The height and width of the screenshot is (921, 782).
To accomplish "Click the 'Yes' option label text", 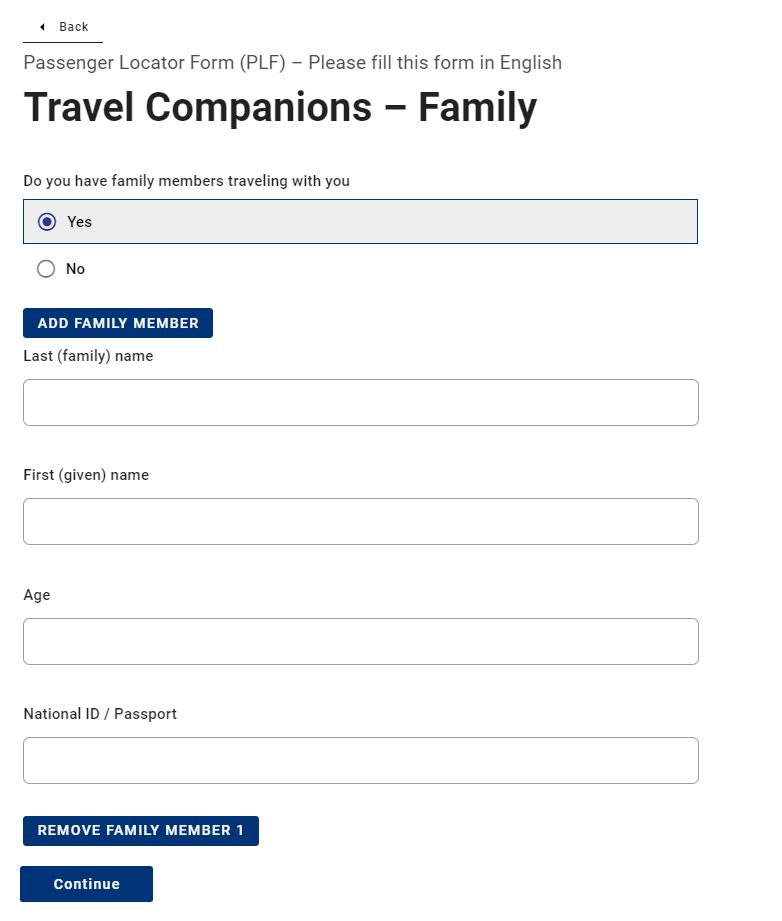I will pos(80,222).
